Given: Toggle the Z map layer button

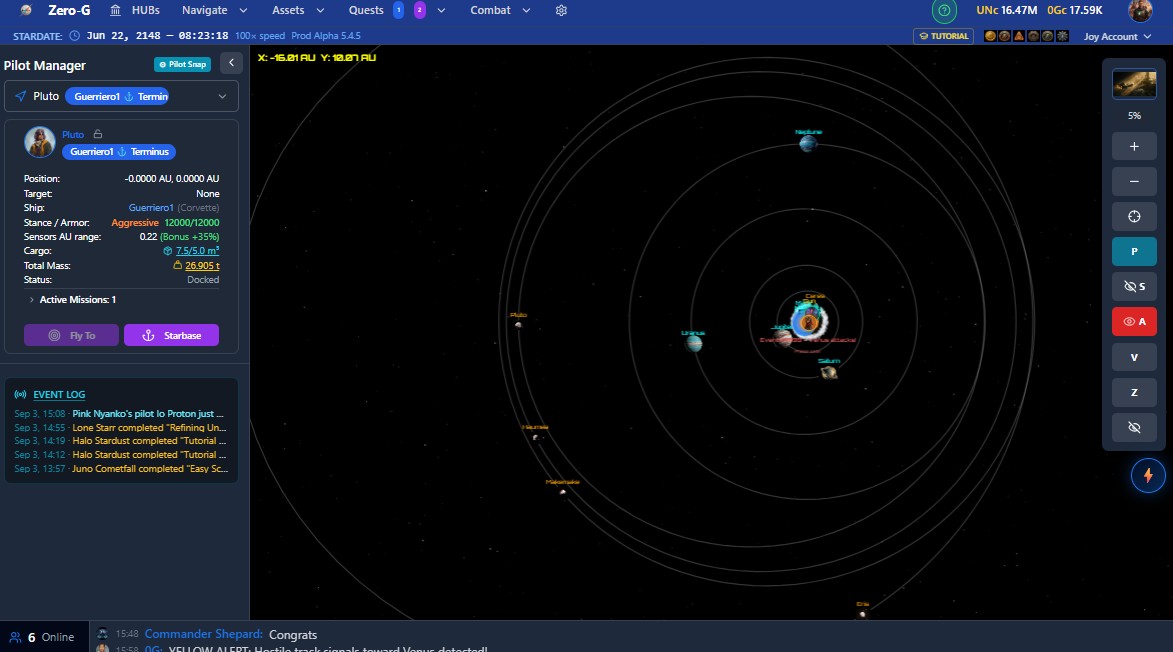Looking at the screenshot, I should click(x=1134, y=393).
